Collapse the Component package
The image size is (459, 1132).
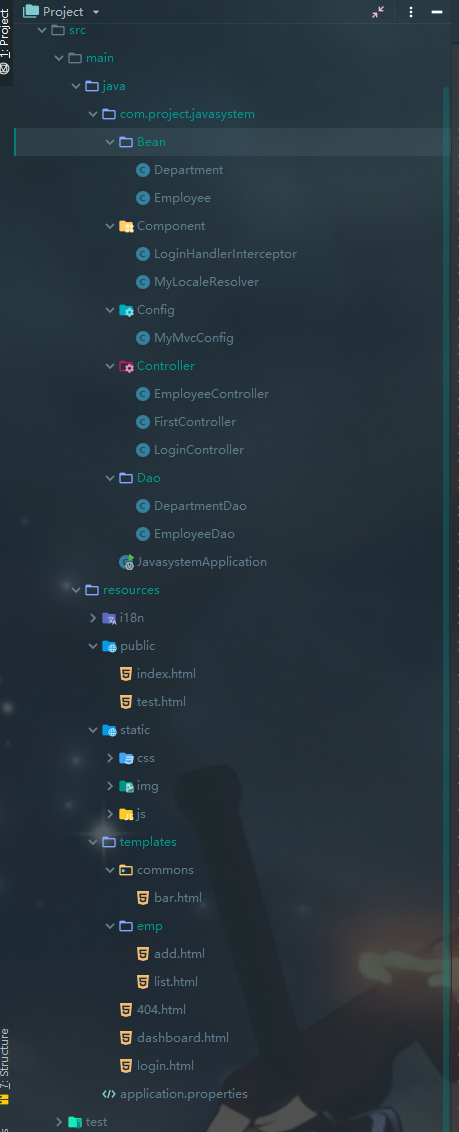click(x=110, y=226)
